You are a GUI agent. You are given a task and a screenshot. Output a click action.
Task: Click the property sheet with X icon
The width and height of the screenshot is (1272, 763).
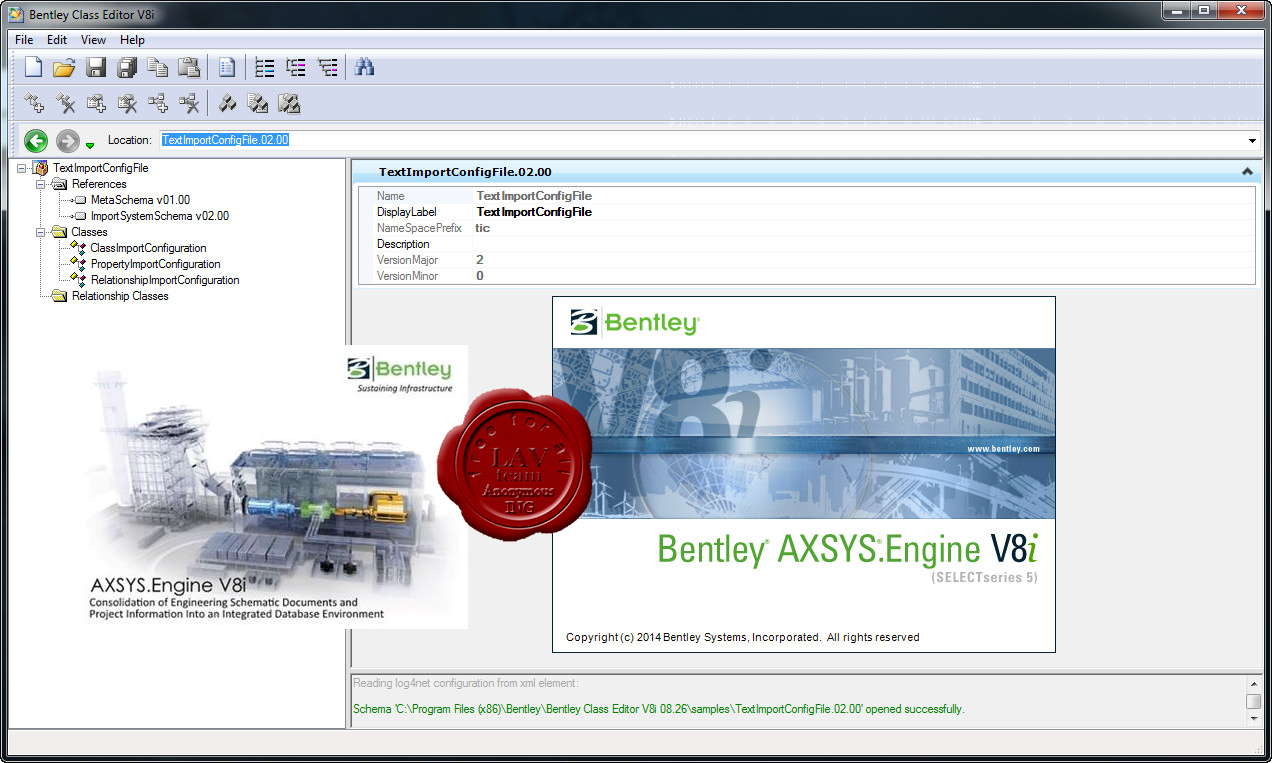pos(127,103)
